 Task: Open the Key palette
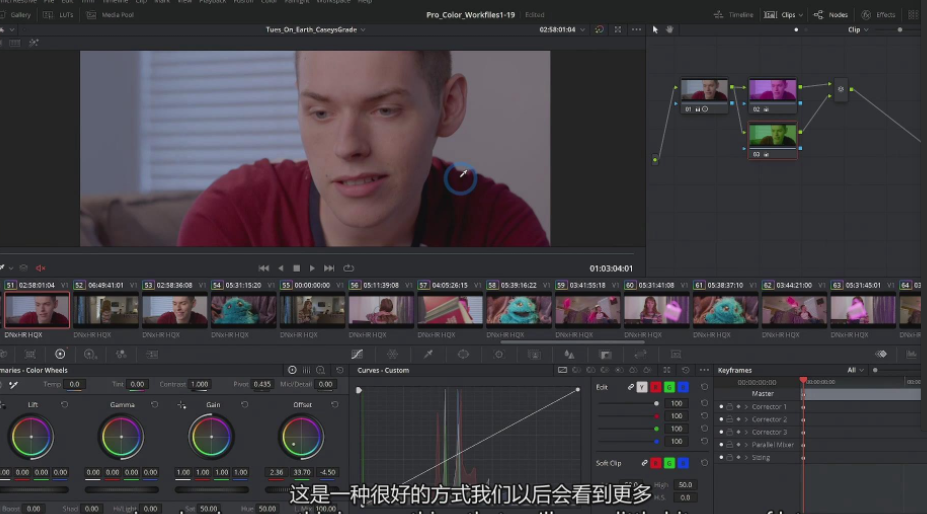tap(605, 354)
